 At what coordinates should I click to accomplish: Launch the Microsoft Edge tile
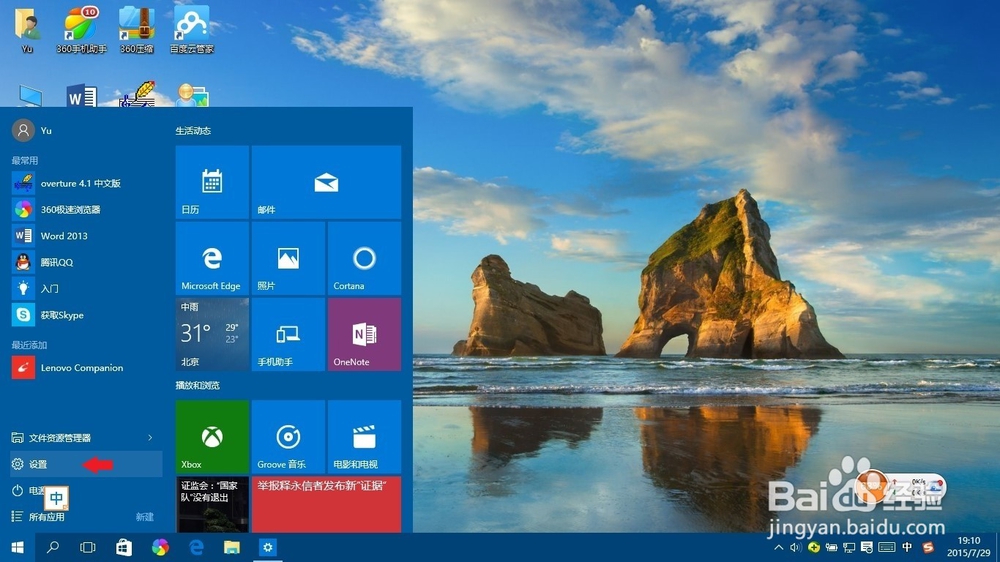[x=212, y=258]
